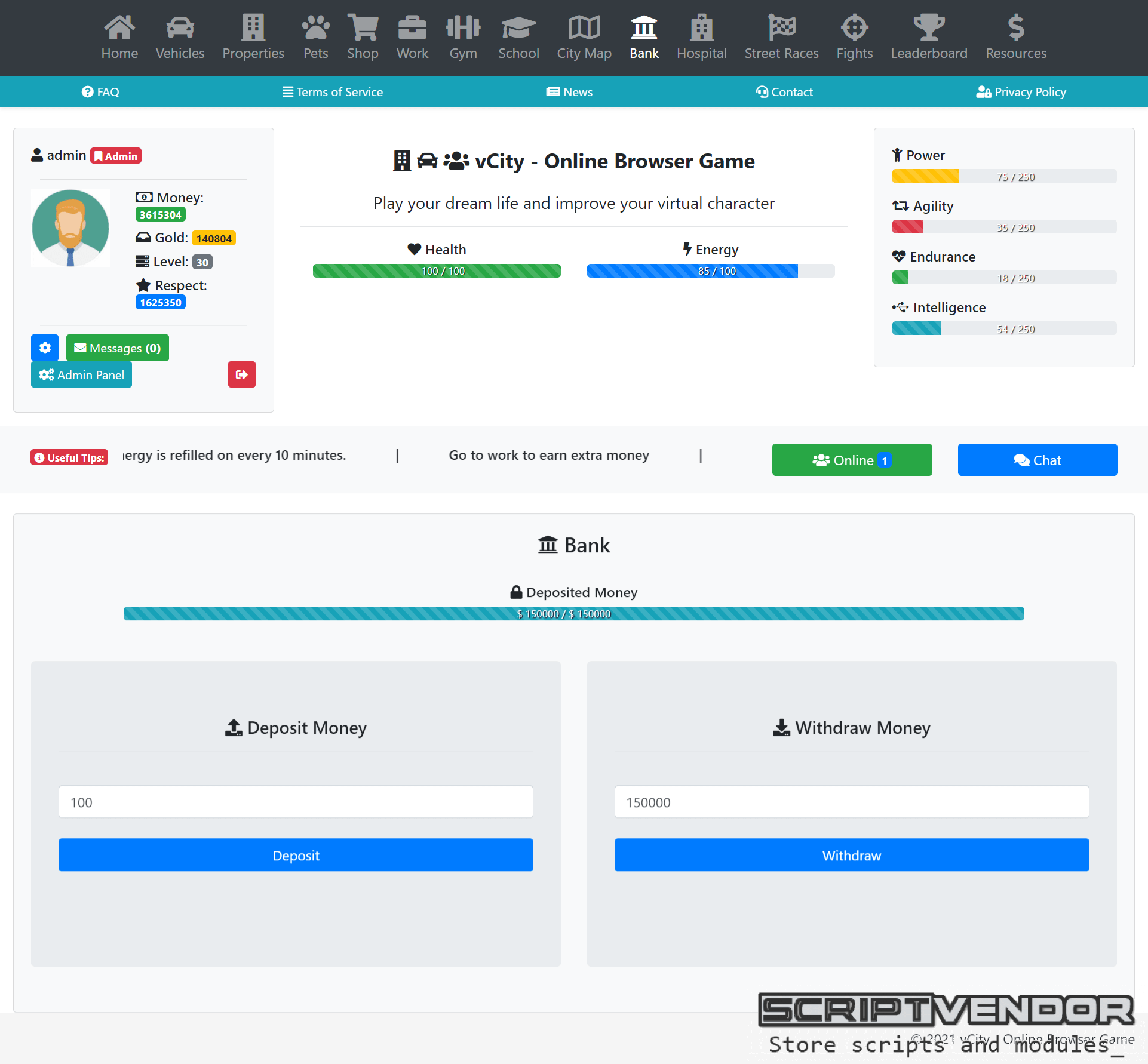
Task: Open the Privacy Policy link
Action: pyautogui.click(x=1021, y=92)
